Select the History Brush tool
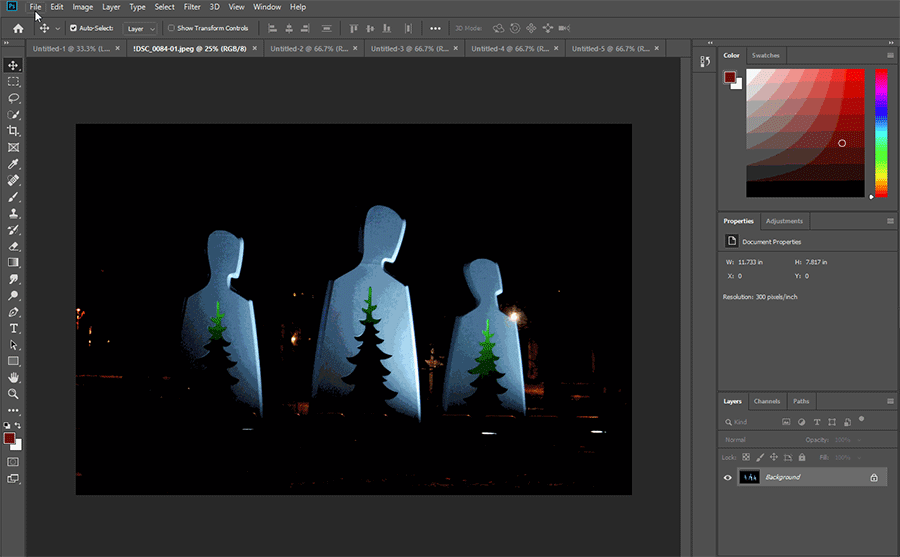Screen dimensions: 900x557 [13, 230]
